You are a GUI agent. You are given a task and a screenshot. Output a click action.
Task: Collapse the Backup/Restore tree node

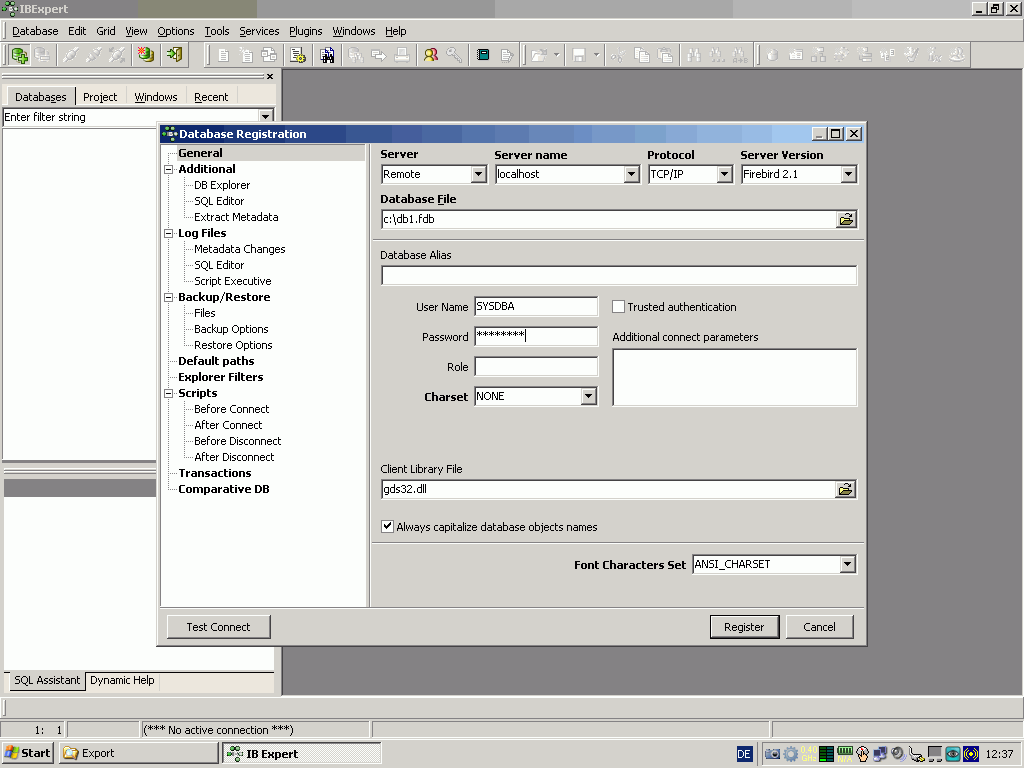click(x=168, y=297)
